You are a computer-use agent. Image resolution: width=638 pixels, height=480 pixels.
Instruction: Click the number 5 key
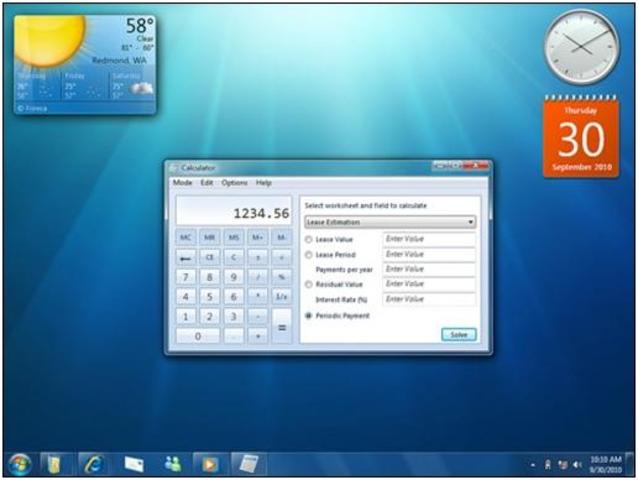click(x=210, y=297)
